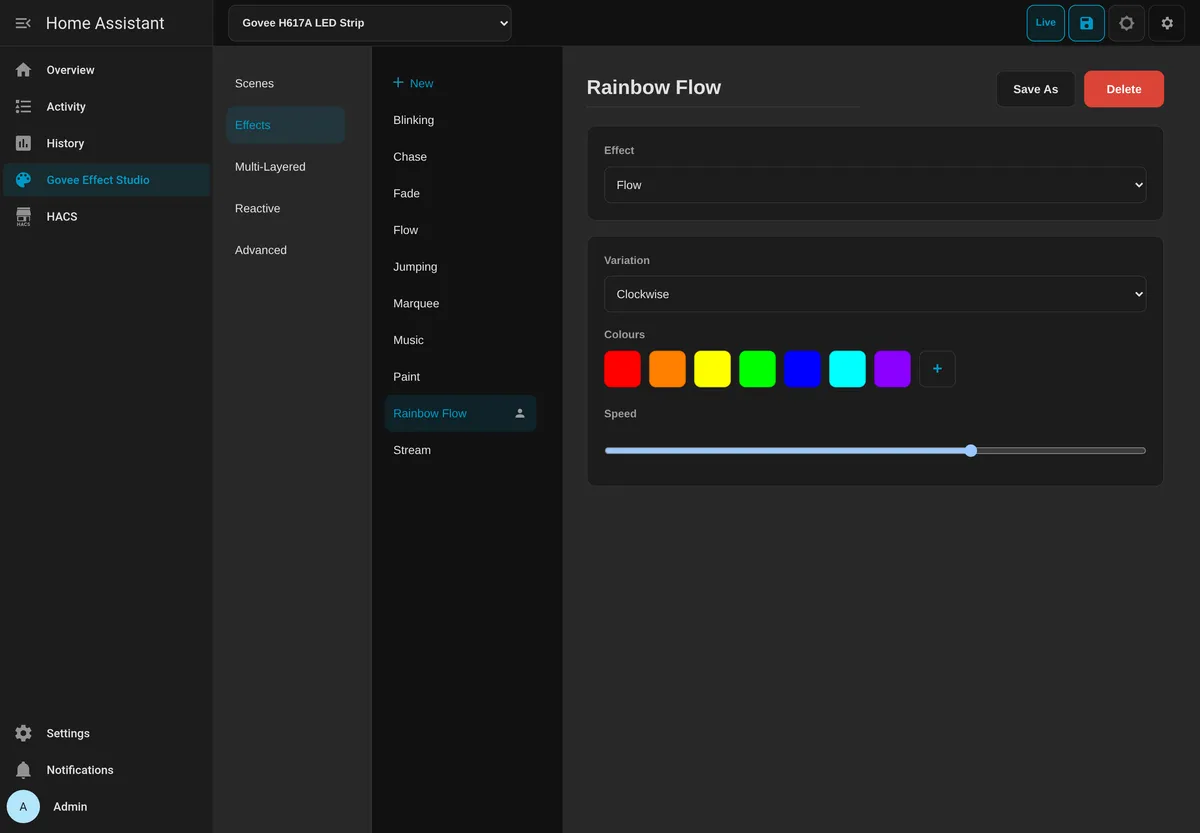This screenshot has width=1200, height=833.
Task: Switch to the Reactive tab
Action: point(286,208)
